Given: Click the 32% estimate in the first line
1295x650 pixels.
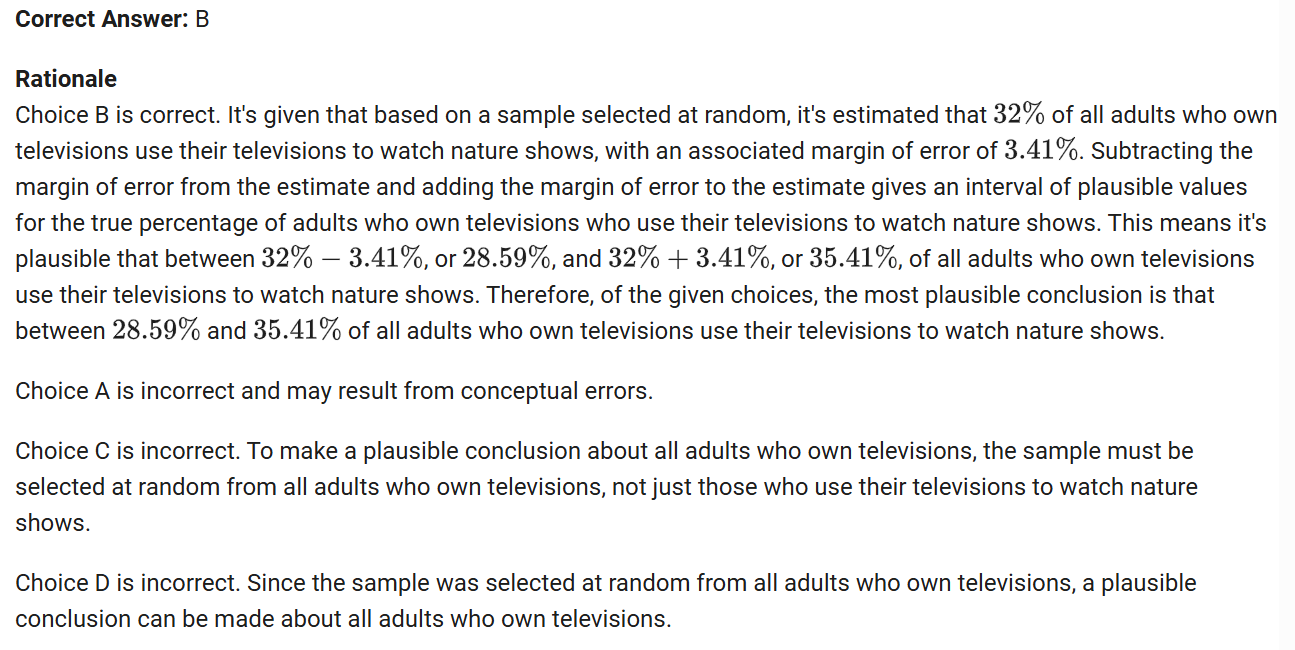Looking at the screenshot, I should coord(1019,115).
